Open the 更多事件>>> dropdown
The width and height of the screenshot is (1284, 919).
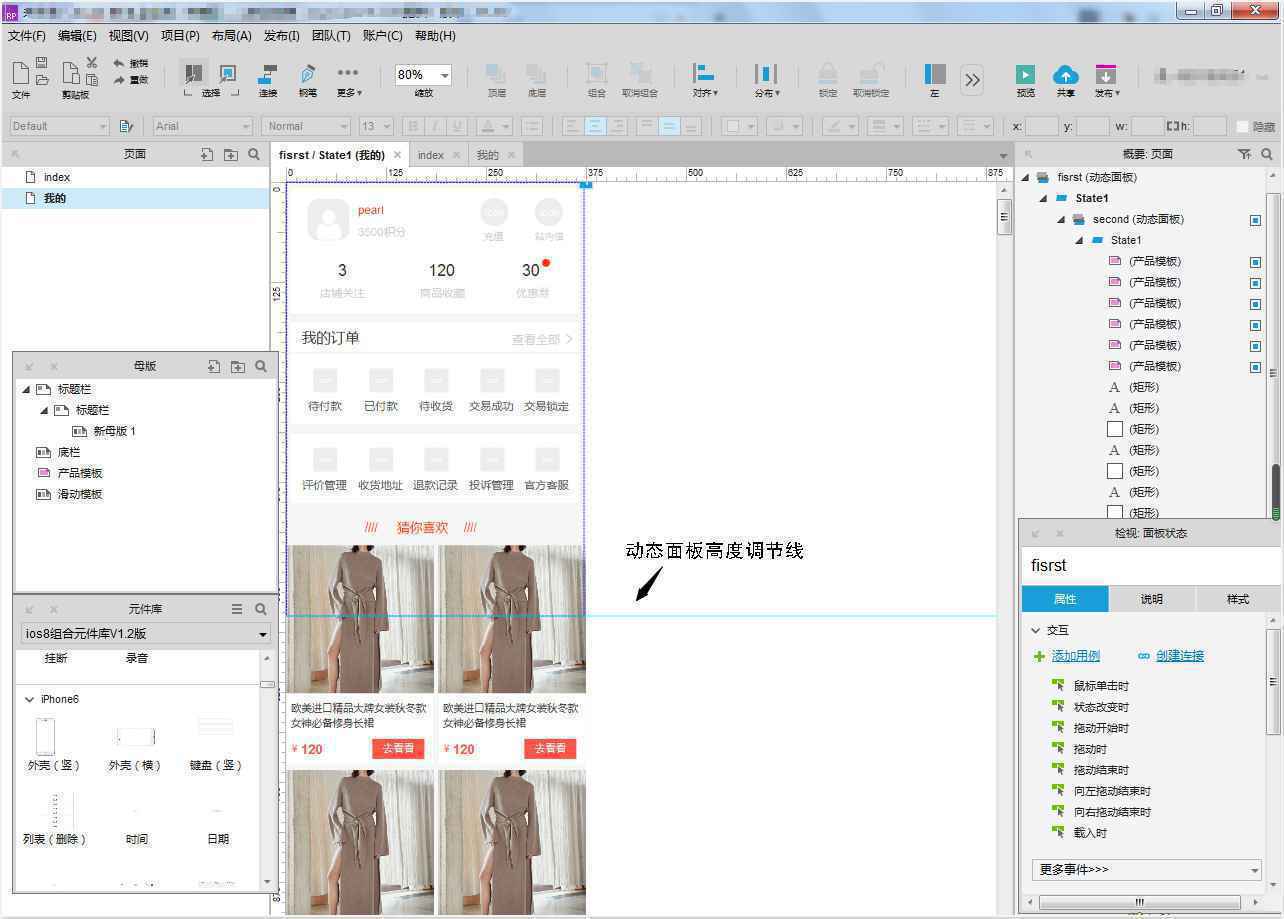coord(1147,870)
